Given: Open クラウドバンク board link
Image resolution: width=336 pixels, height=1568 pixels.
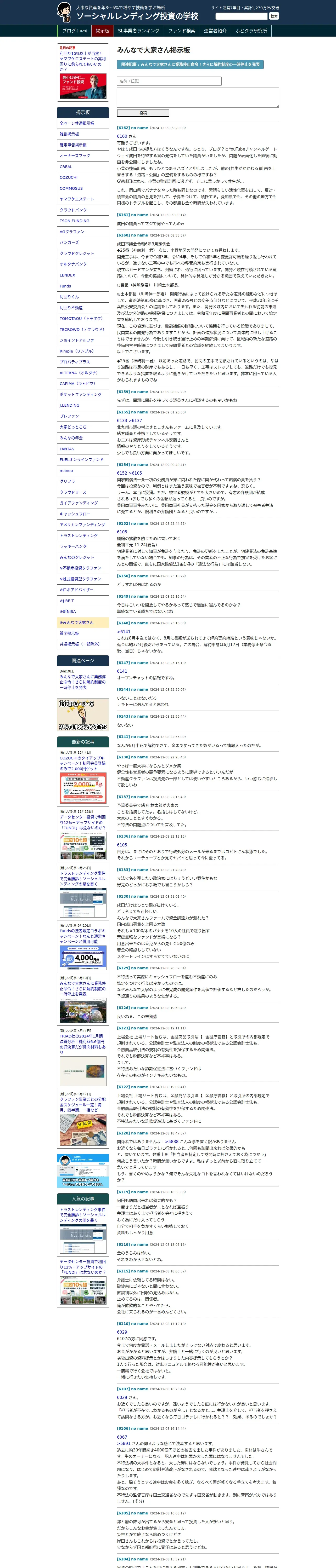Looking at the screenshot, I should click(83, 210).
